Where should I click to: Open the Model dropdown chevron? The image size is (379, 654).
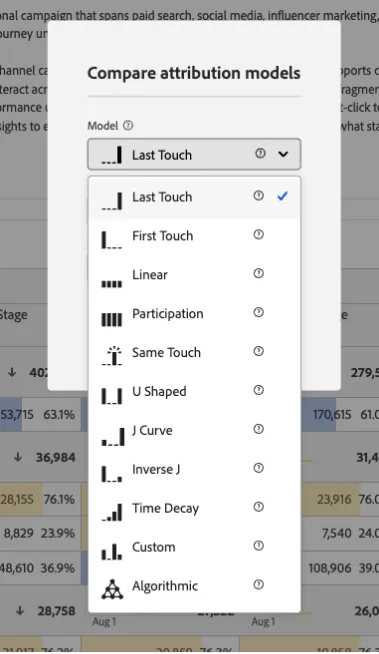[x=283, y=154]
